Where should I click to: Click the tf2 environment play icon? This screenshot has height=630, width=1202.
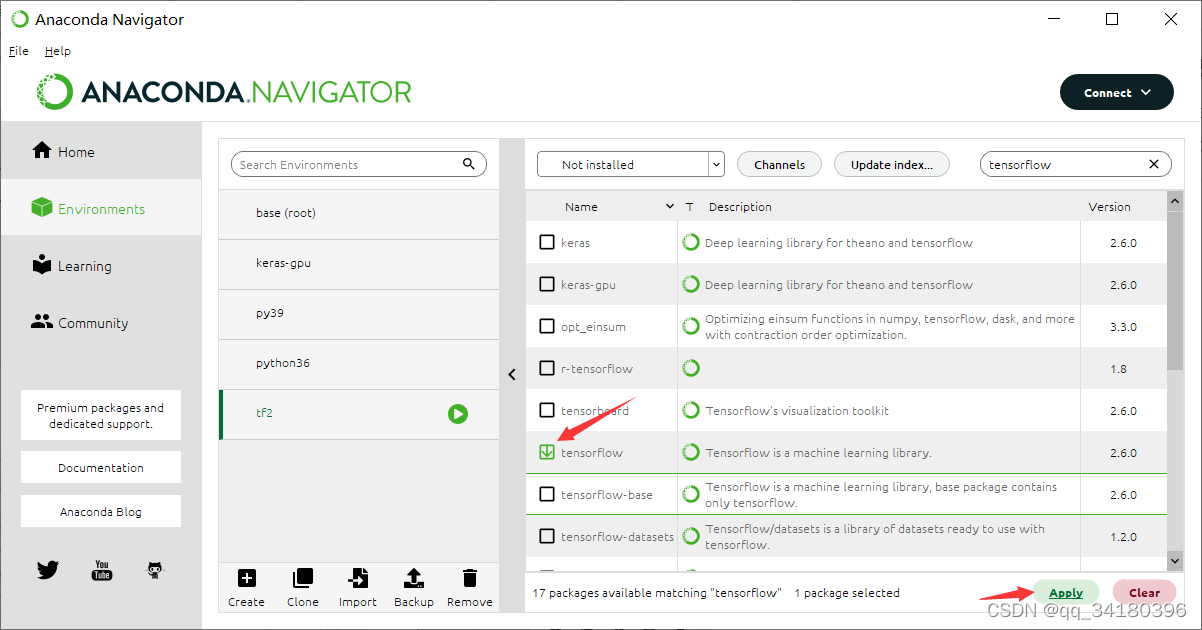click(x=458, y=413)
